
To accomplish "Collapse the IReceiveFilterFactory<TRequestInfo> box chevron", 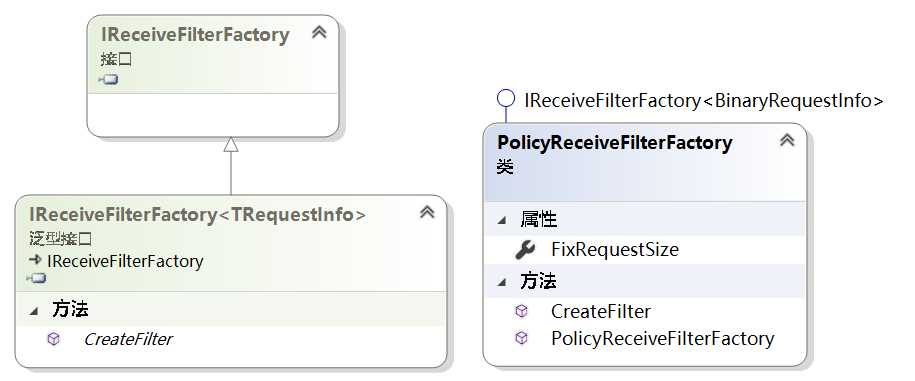I will click(427, 212).
